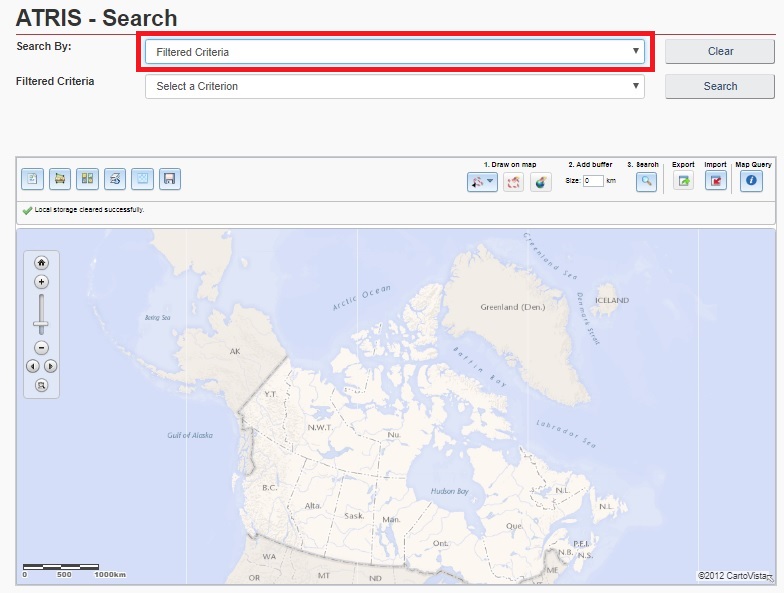Click the printer icon in map toolbar
The width and height of the screenshot is (784, 593).
[x=60, y=179]
